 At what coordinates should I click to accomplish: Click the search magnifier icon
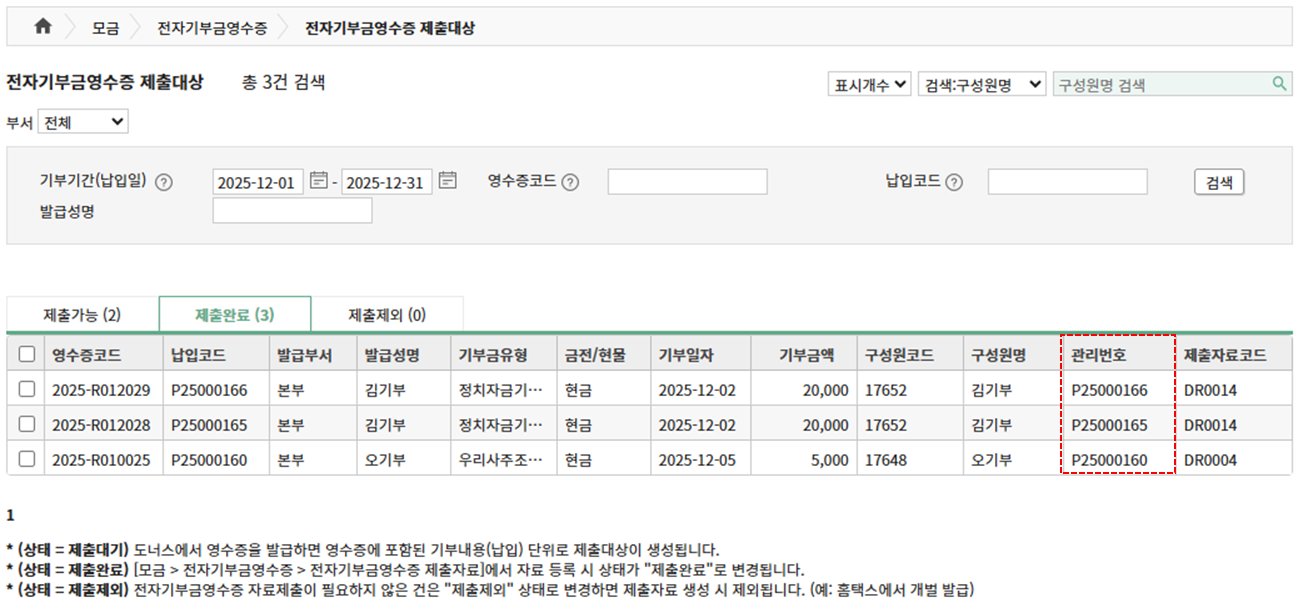tap(1278, 84)
